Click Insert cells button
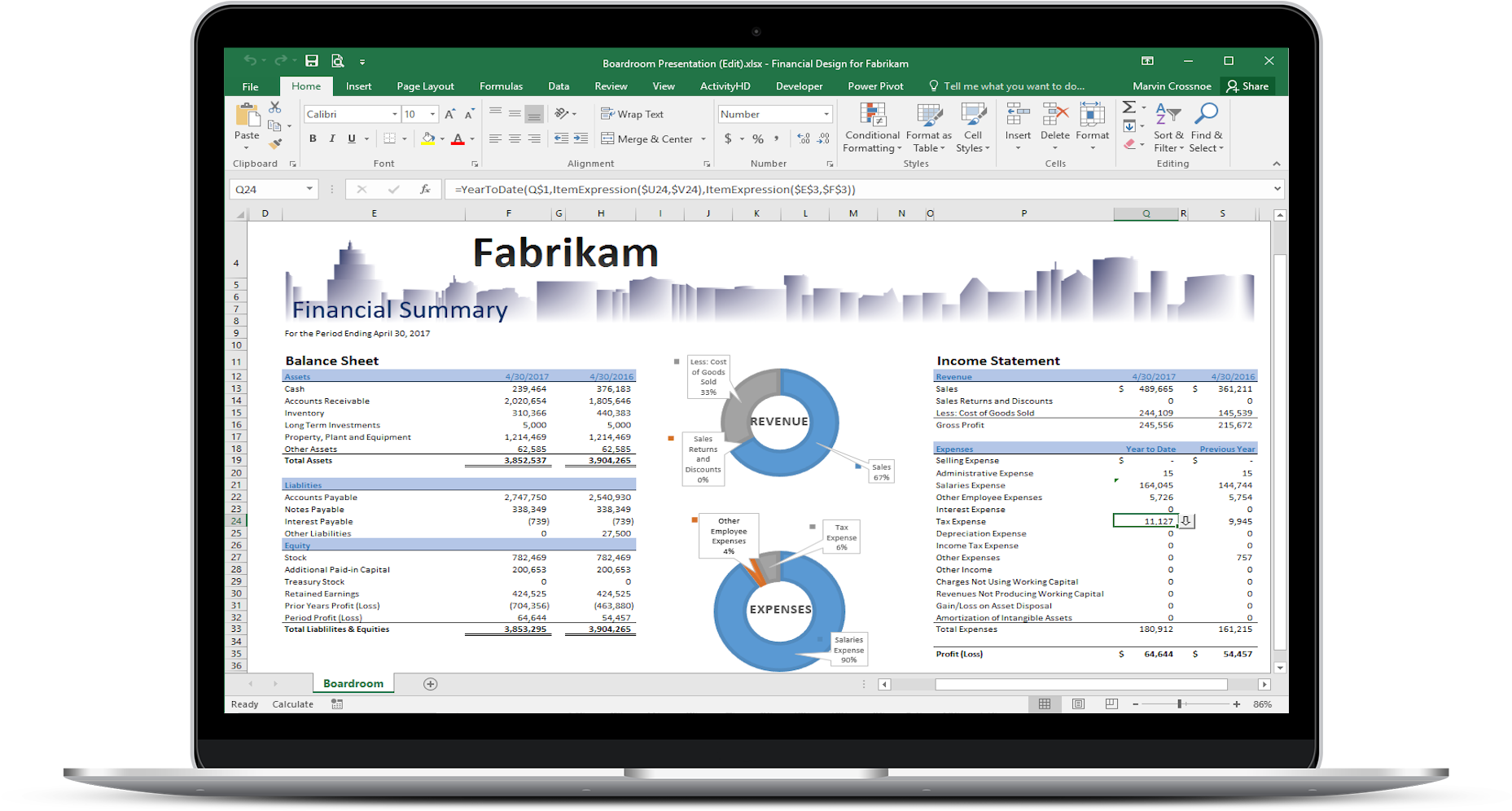The height and width of the screenshot is (811, 1512). click(x=1018, y=128)
